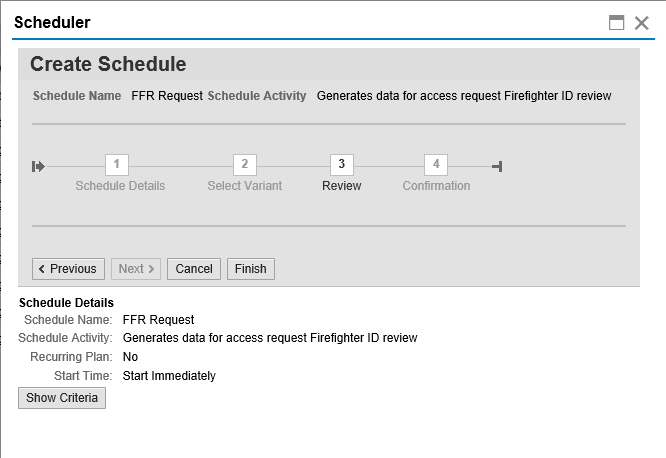Screen dimensions: 666x458
Task: Select step 3 number box in roadmap
Action: click(x=341, y=165)
